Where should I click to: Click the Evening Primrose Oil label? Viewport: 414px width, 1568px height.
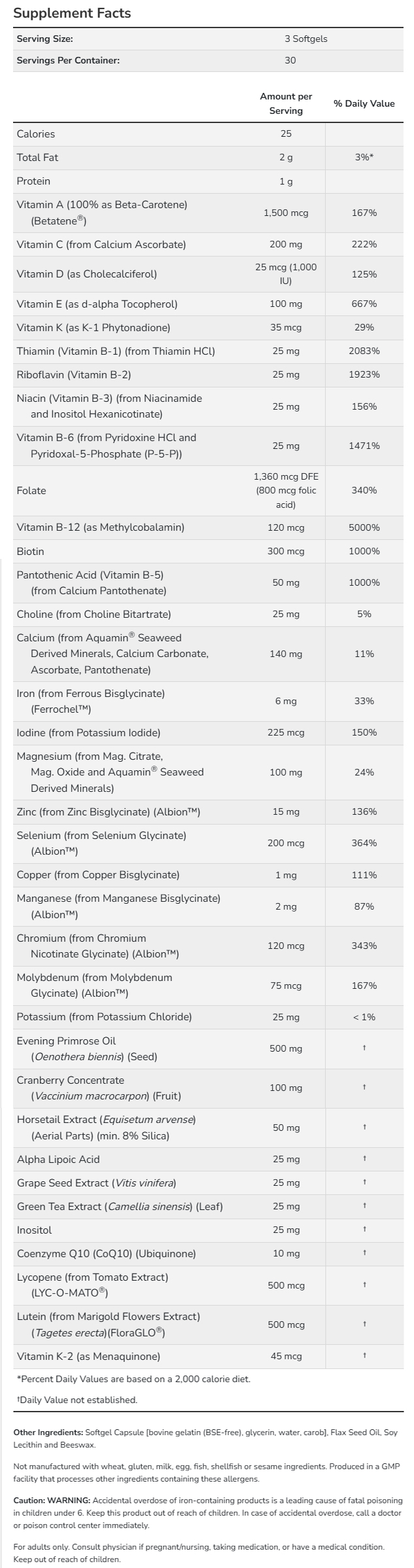coord(66,1041)
